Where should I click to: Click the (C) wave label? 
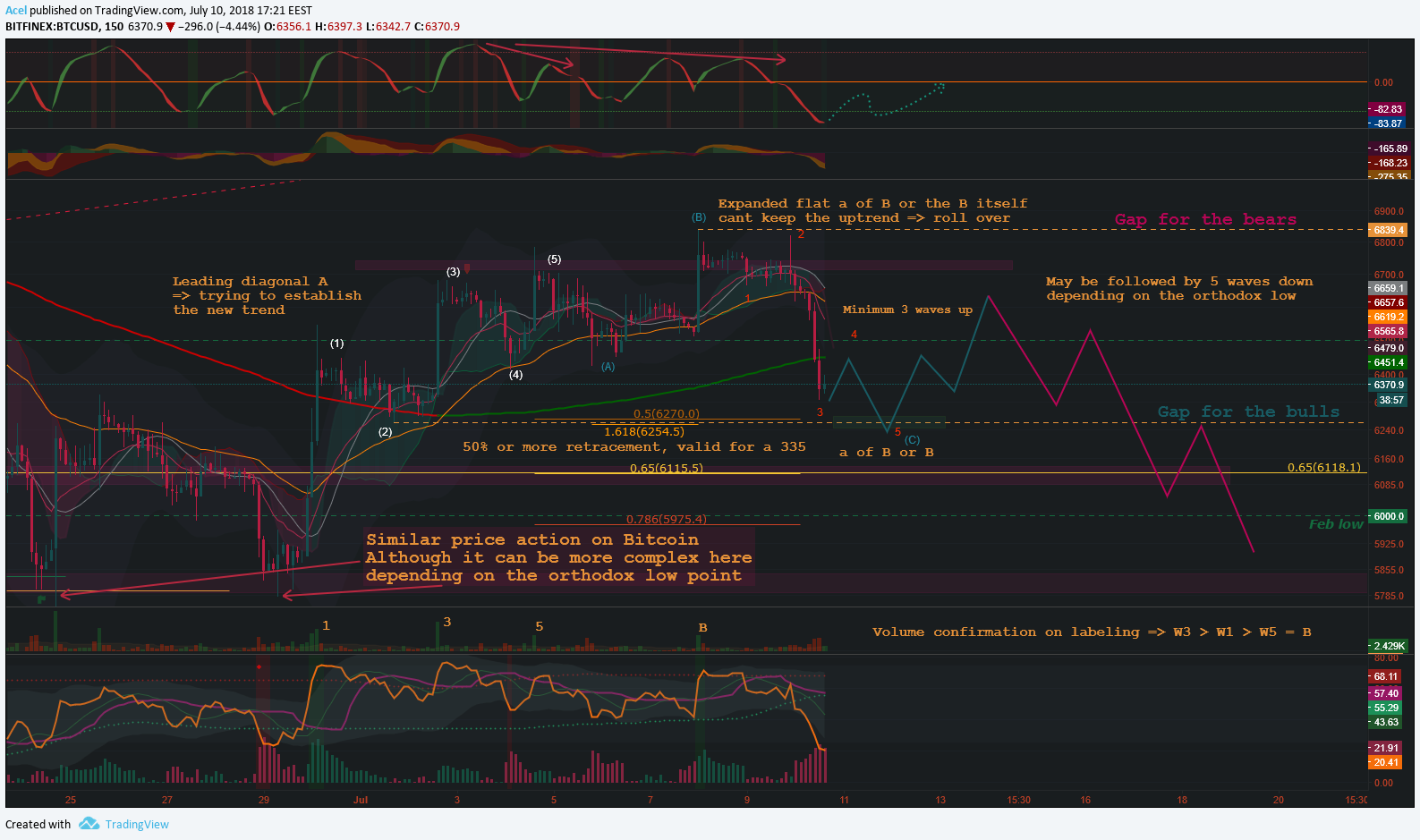912,440
